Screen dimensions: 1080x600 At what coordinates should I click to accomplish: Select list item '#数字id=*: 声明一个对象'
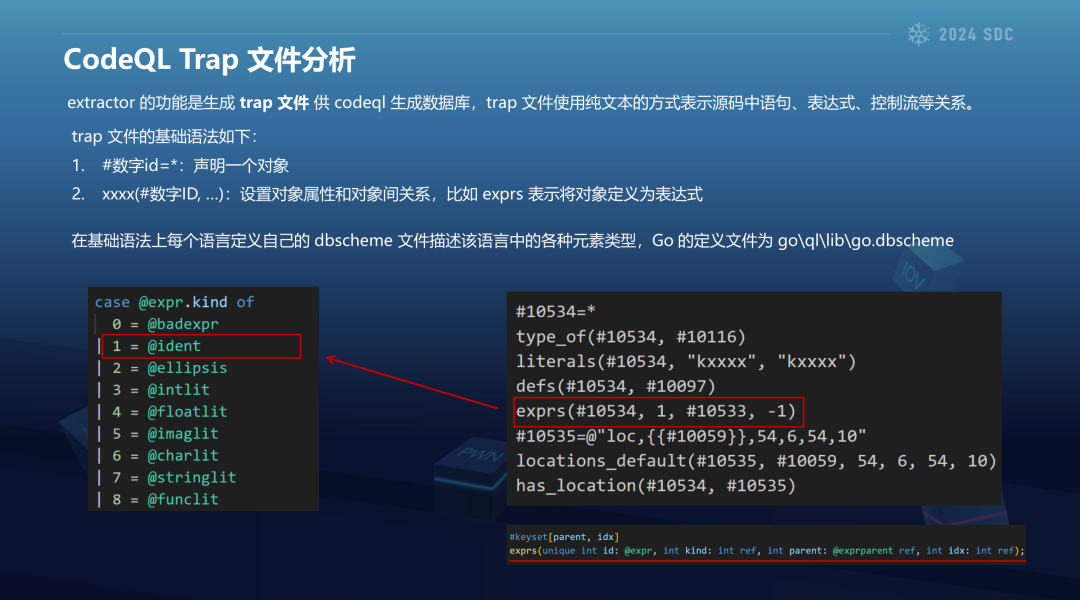point(195,165)
